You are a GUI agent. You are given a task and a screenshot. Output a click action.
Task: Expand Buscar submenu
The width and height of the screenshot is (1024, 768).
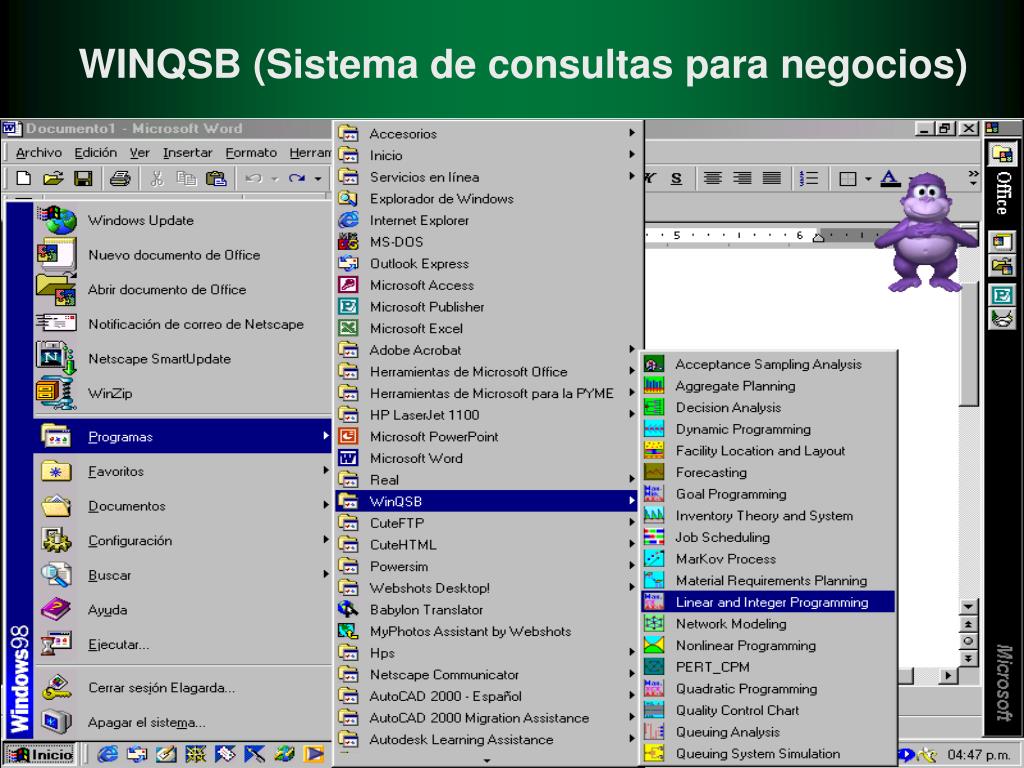[183, 575]
